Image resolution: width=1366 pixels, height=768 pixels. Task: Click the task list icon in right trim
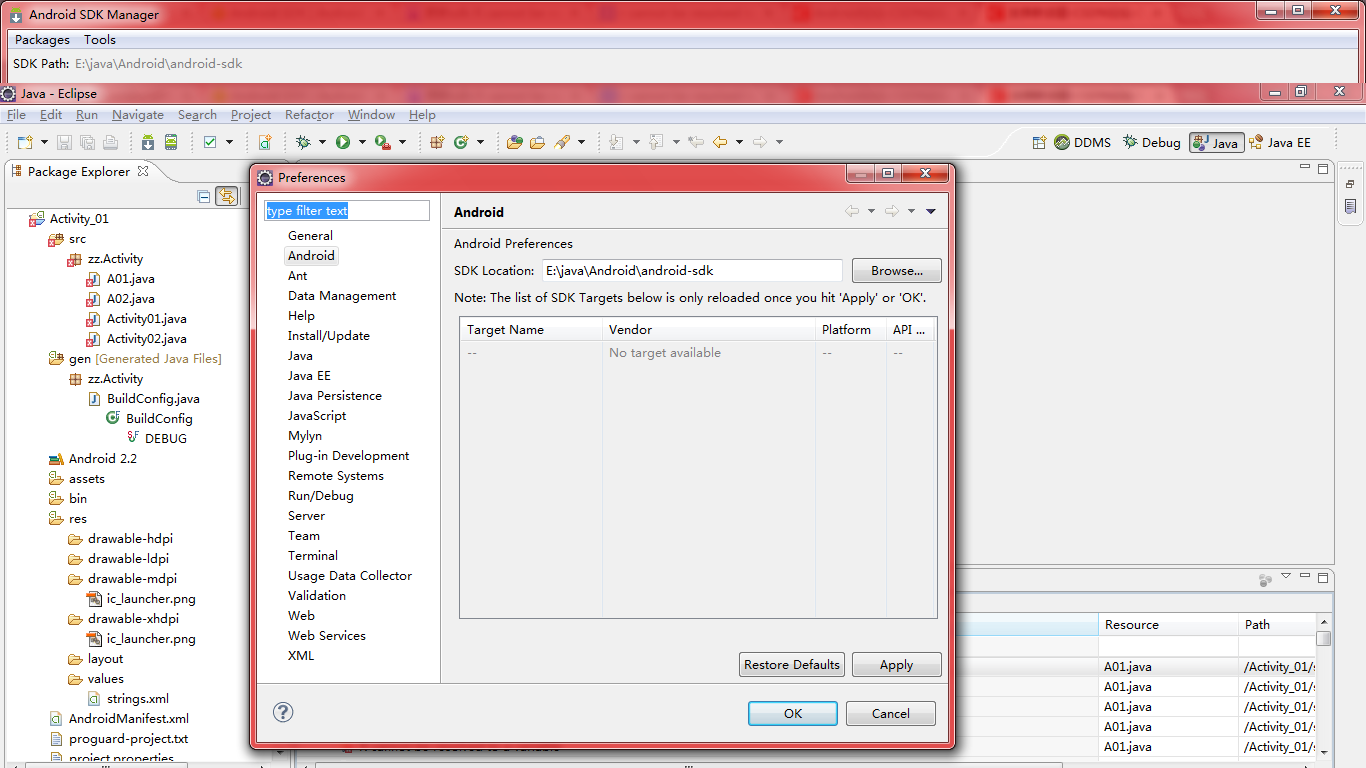point(1350,207)
